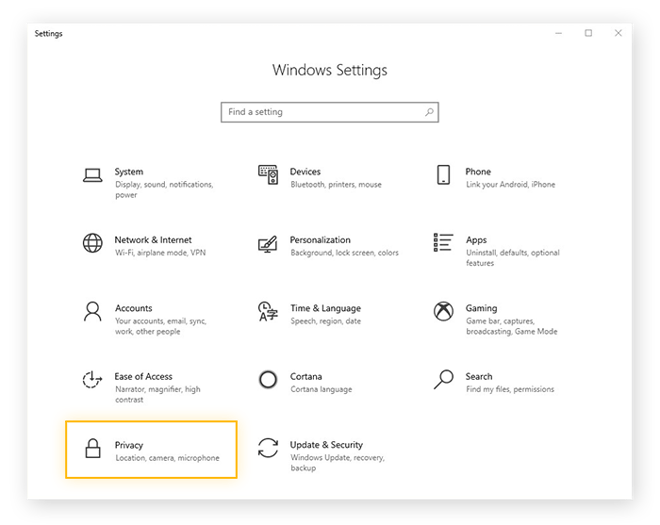Click 'Display, sound, notifications, power' description

click(164, 189)
